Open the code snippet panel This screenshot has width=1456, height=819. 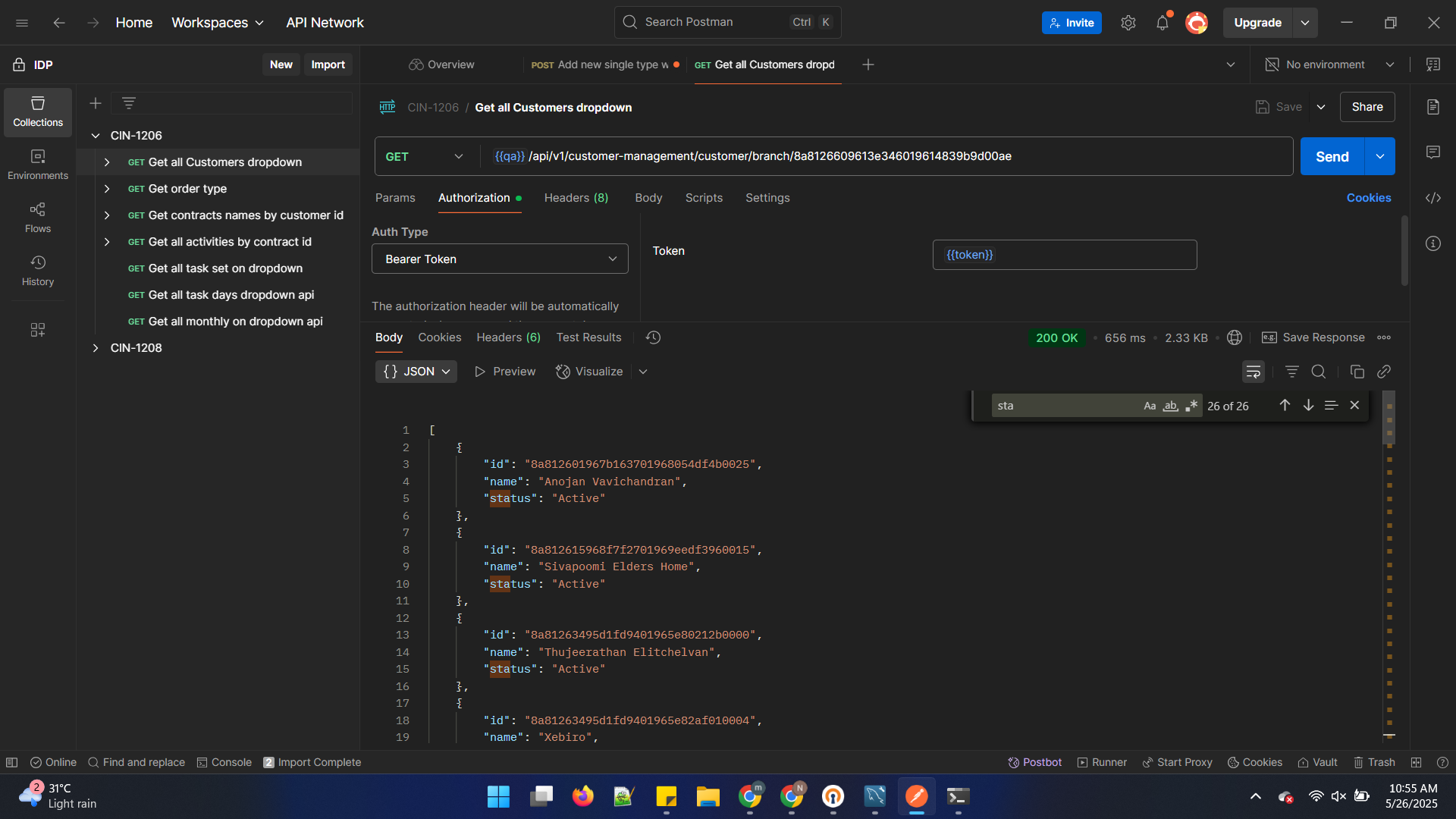1433,198
